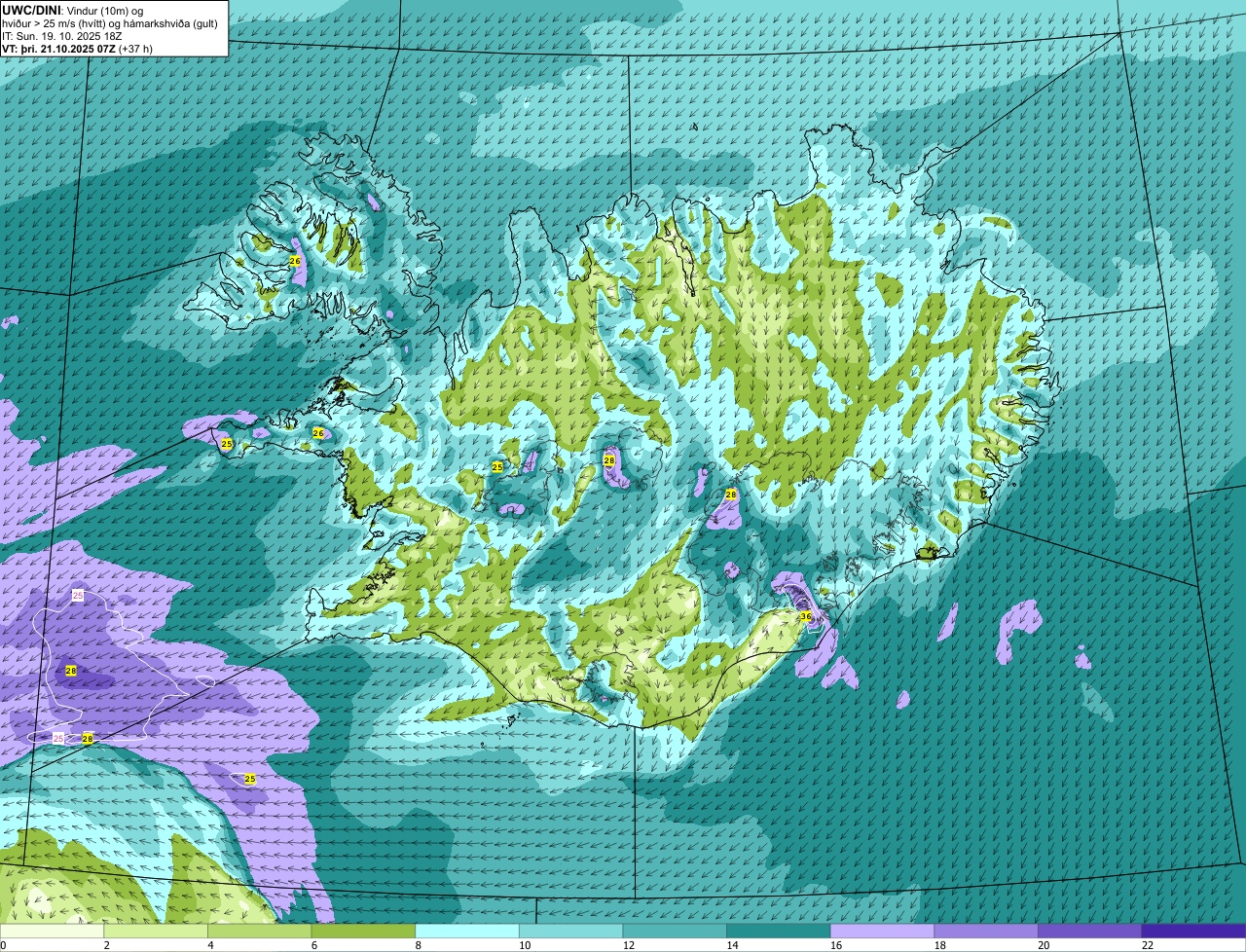This screenshot has width=1246, height=952.
Task: Click the legend tick label '0'
Action: 3,945
